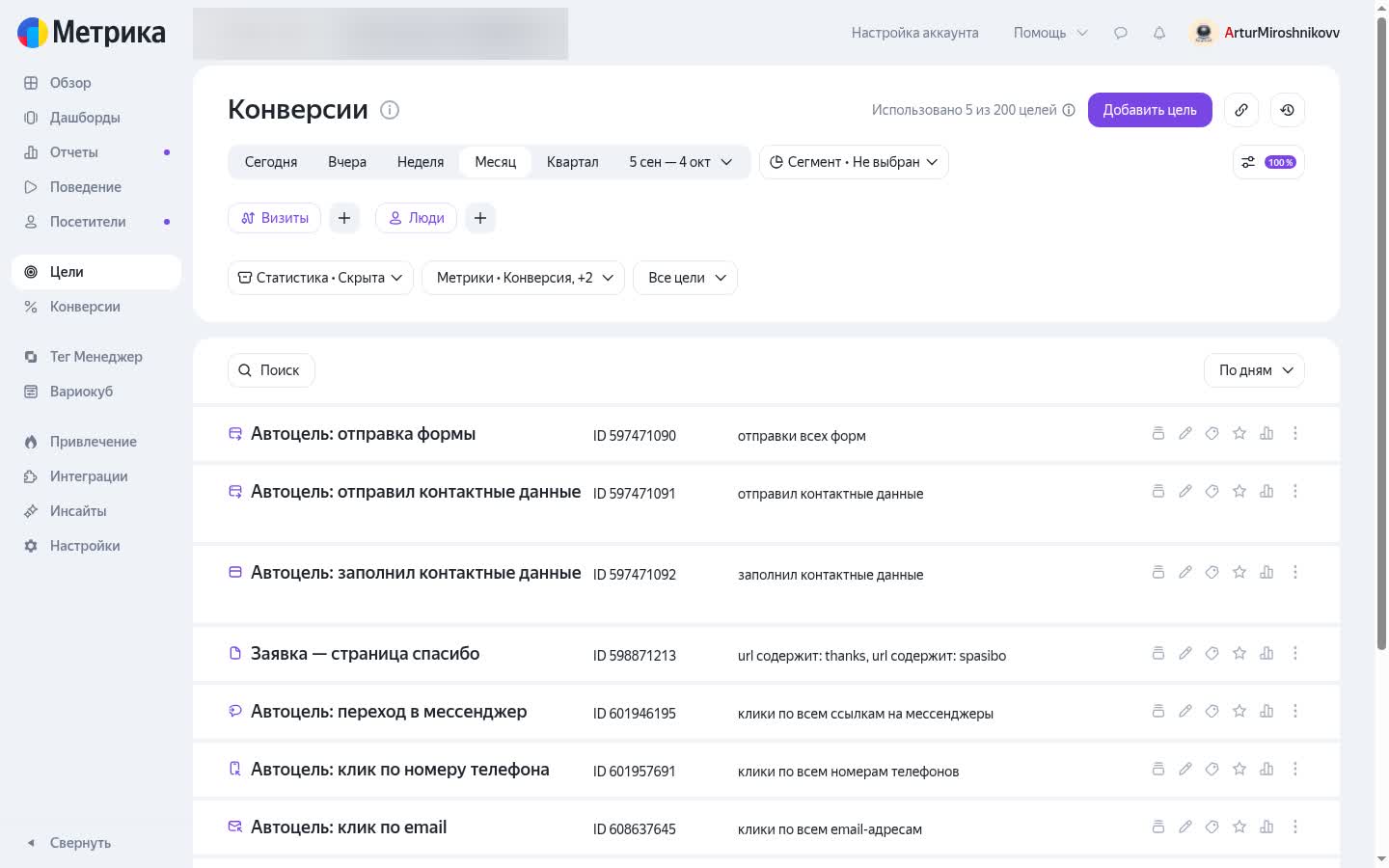Select the 'Сегодня' period tab
Viewport: 1389px width, 868px height.
(271, 162)
